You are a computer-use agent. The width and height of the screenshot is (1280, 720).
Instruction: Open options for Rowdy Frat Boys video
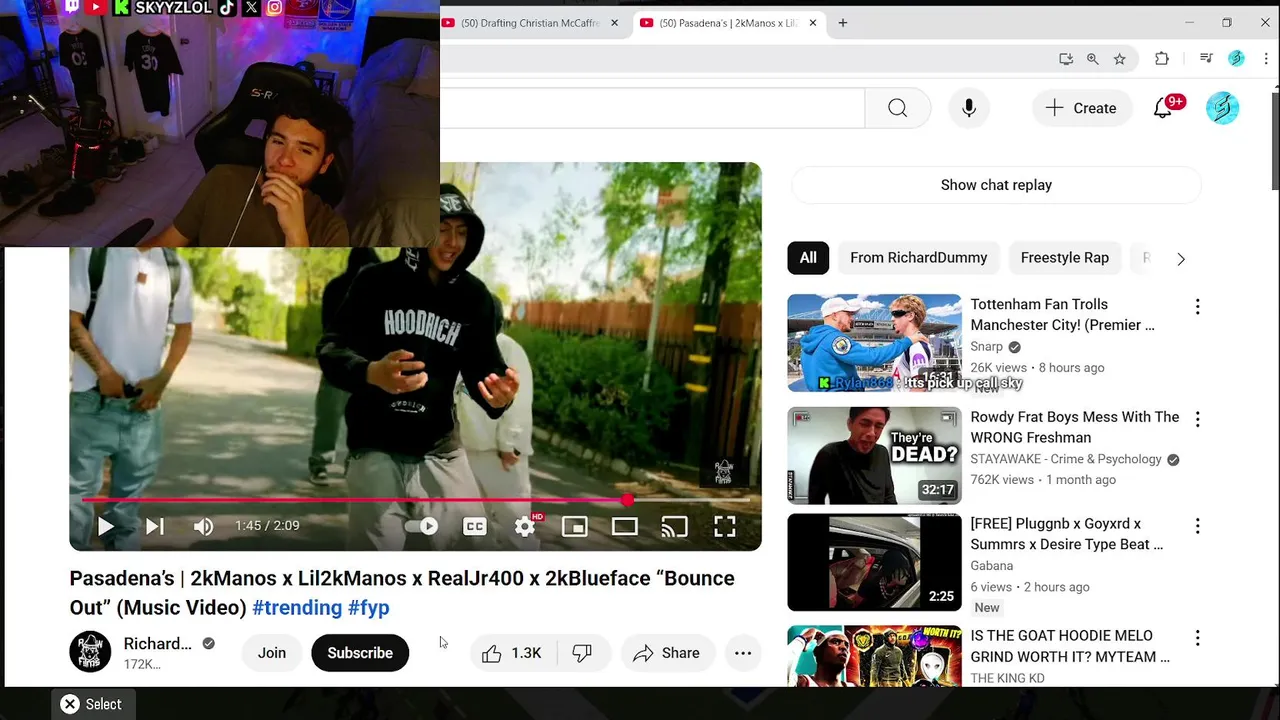[x=1197, y=419]
